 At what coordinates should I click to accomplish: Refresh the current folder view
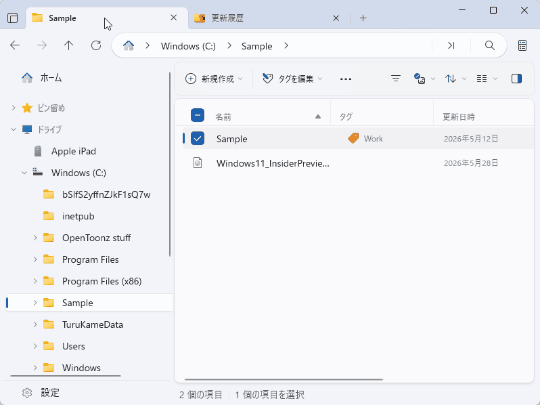pos(96,45)
